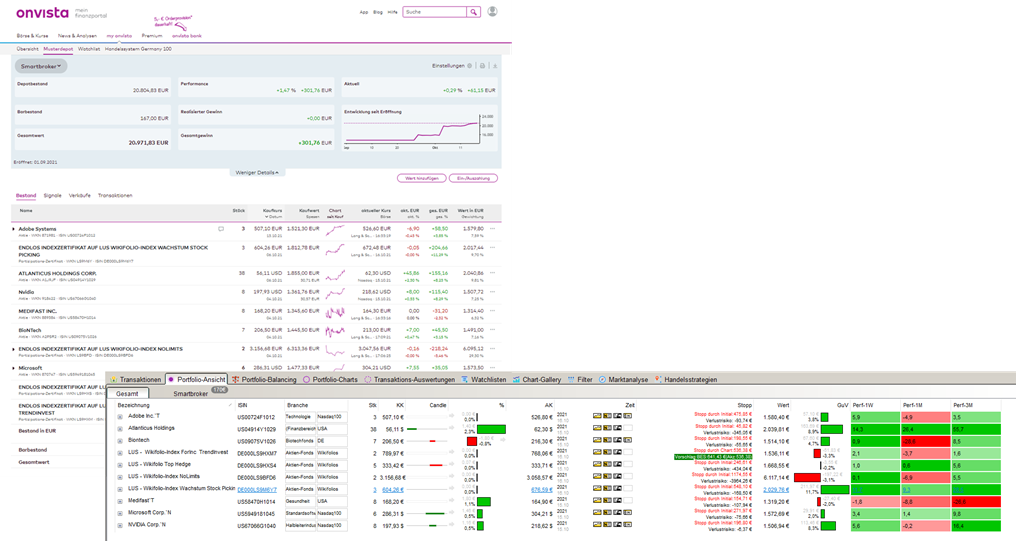
Task: Click the 2.029,76 € Wert link
Action: (776, 490)
